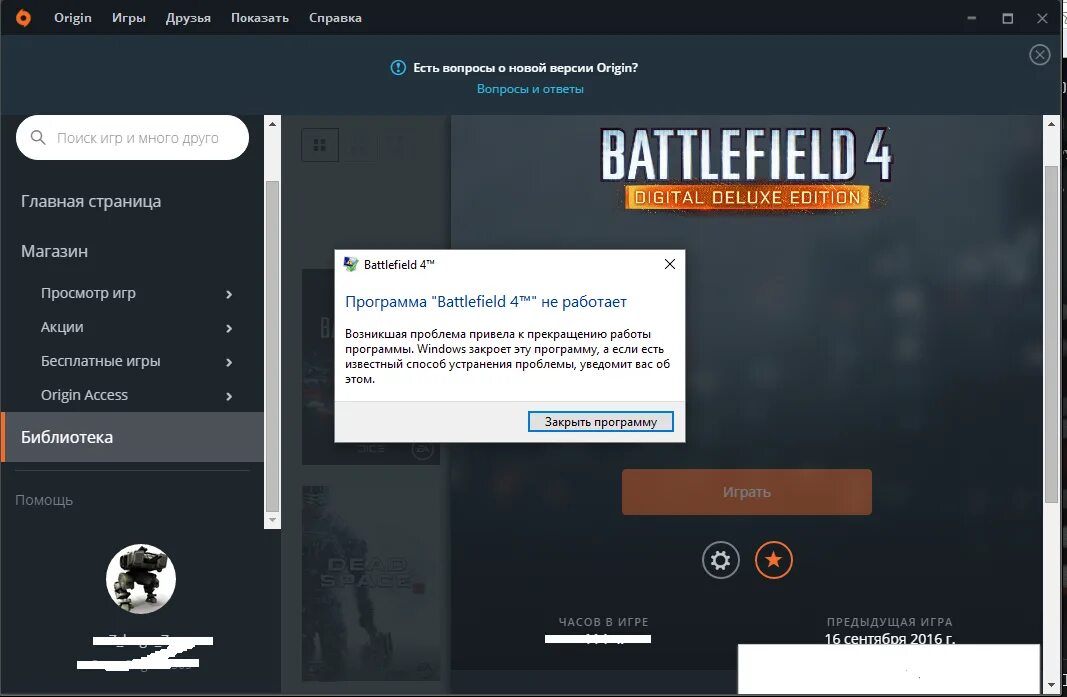Open the Origin menu

point(73,18)
